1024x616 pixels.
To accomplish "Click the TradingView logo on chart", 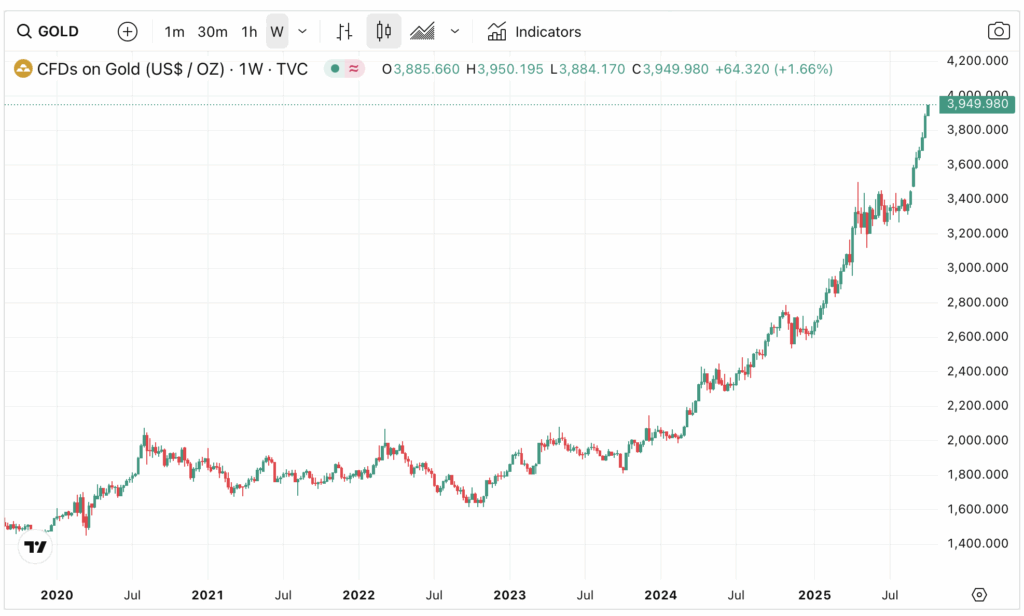I will (35, 547).
